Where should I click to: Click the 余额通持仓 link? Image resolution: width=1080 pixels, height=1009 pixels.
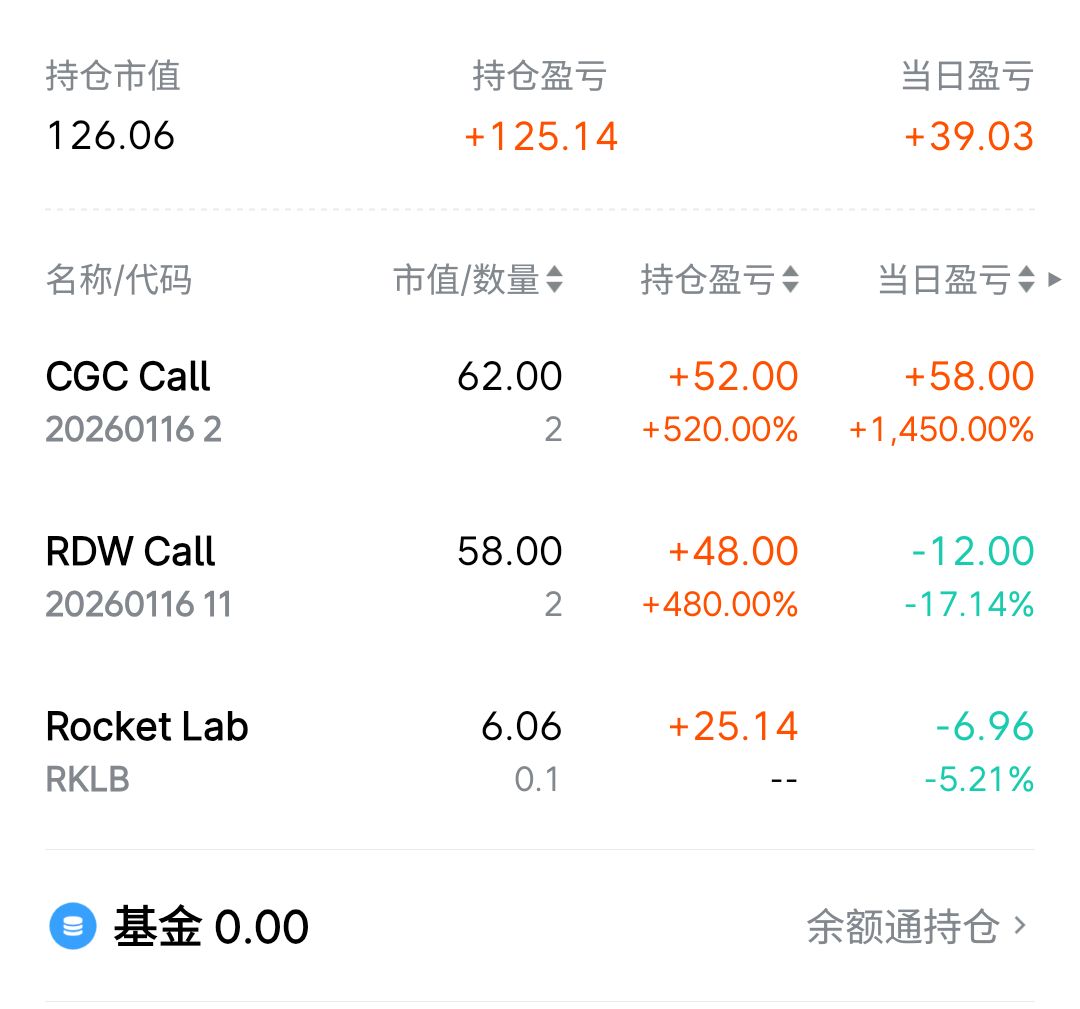(x=902, y=927)
